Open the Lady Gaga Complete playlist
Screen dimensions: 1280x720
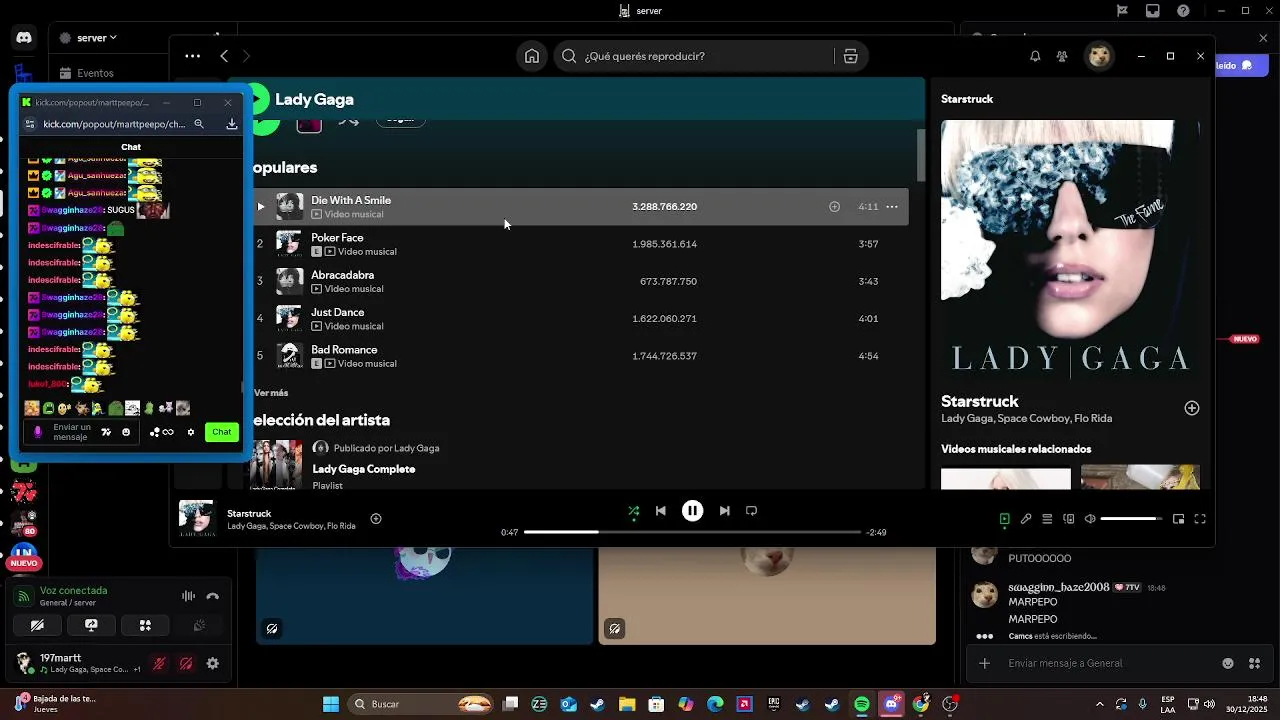363,469
